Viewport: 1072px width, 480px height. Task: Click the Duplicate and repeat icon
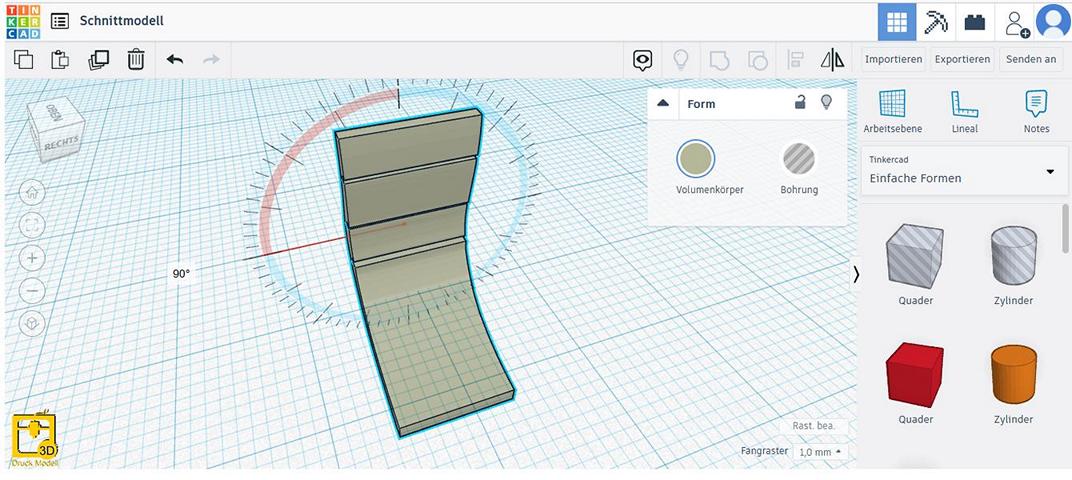coord(98,60)
